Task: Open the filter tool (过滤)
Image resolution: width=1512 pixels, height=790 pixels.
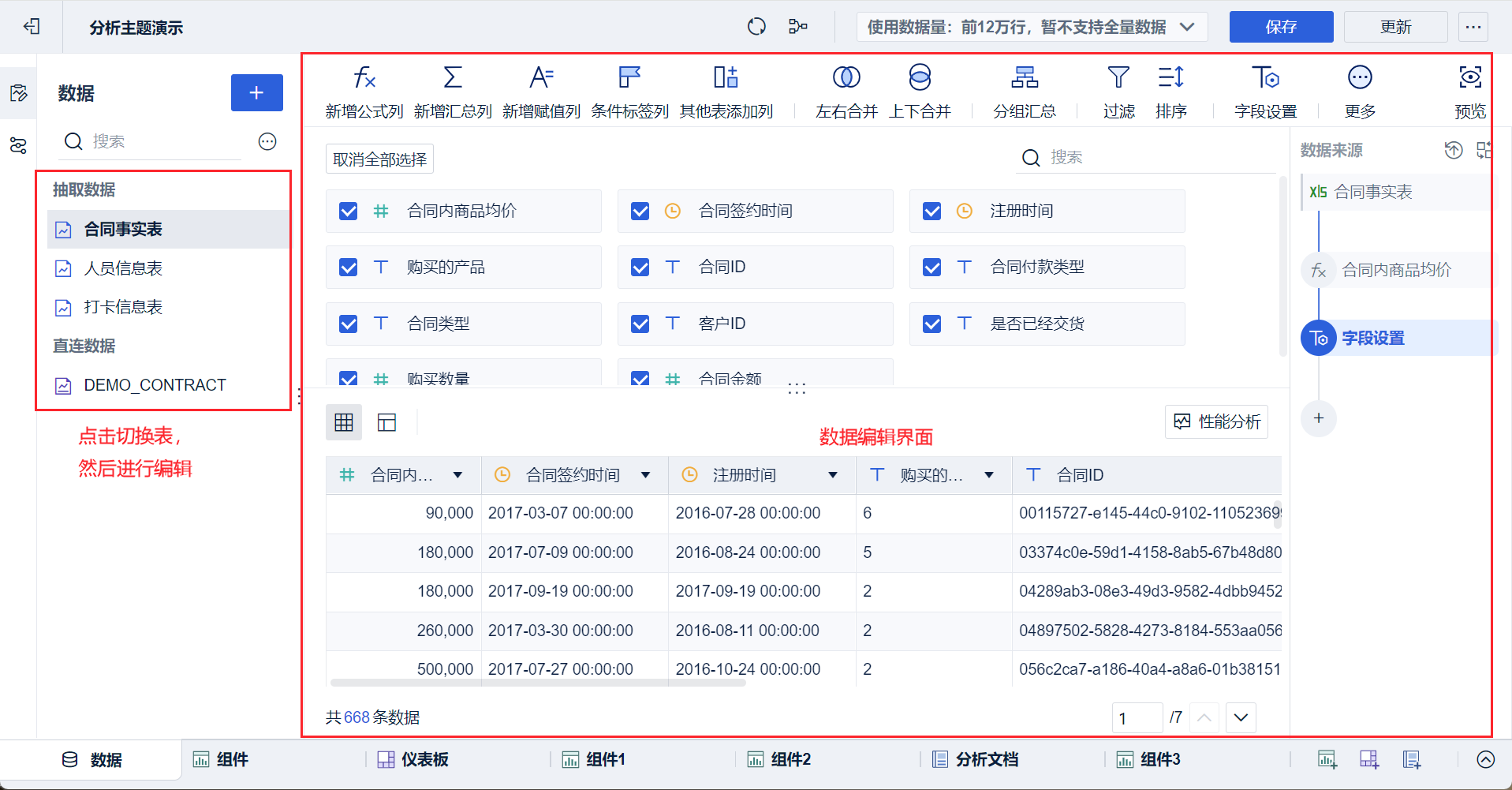Action: [1118, 92]
